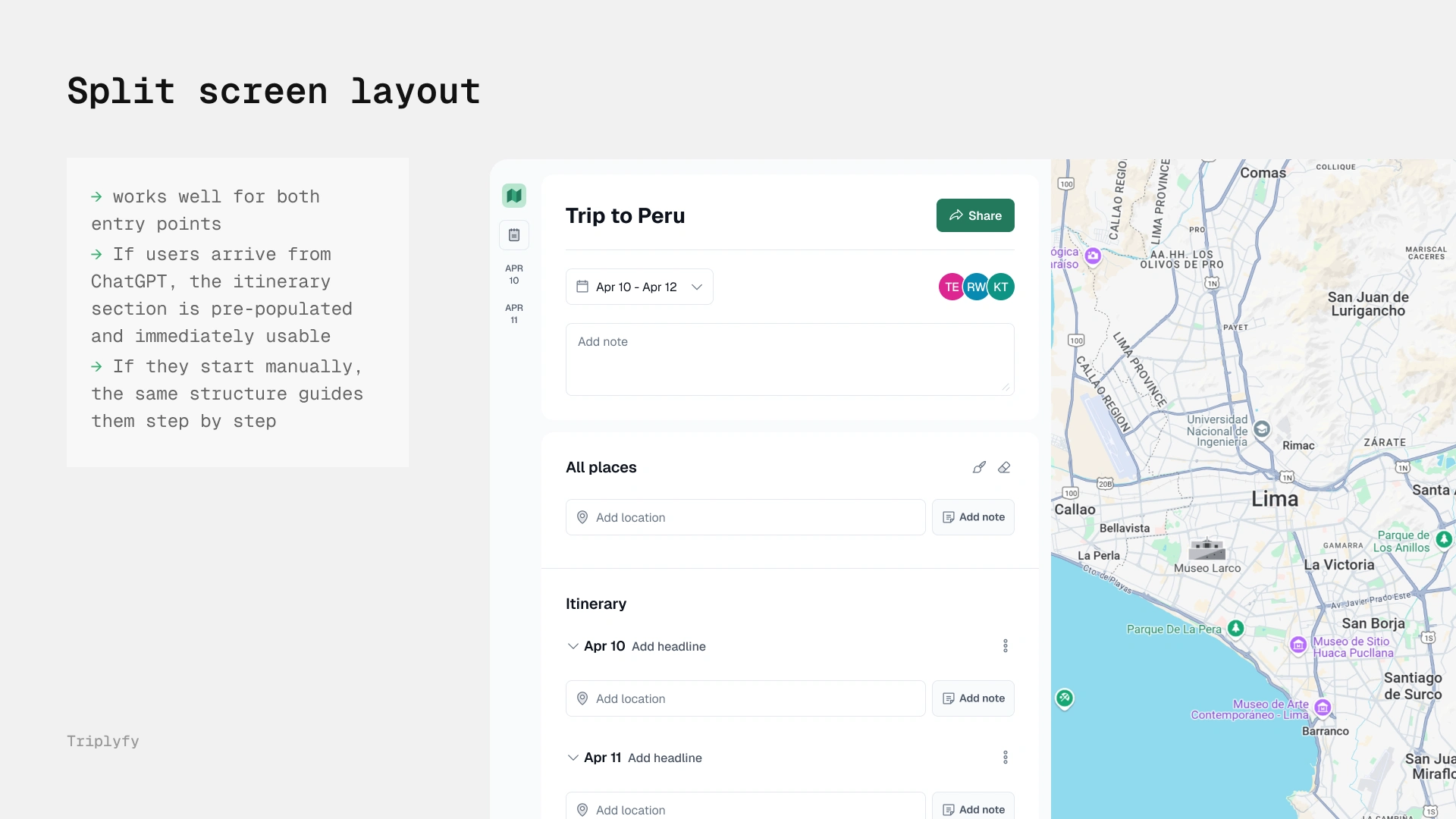Collapse the Apr 10 itinerary day
The width and height of the screenshot is (1456, 819).
click(x=573, y=646)
